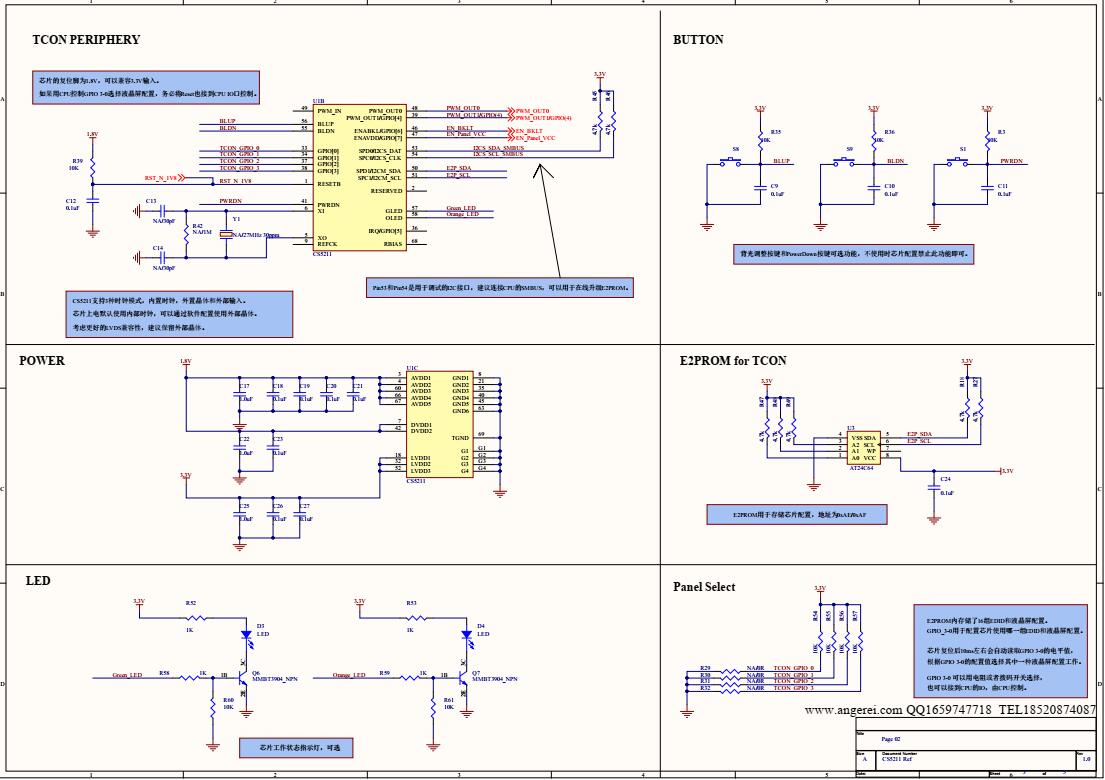Select the yellow U3 EEPROM body

863,447
